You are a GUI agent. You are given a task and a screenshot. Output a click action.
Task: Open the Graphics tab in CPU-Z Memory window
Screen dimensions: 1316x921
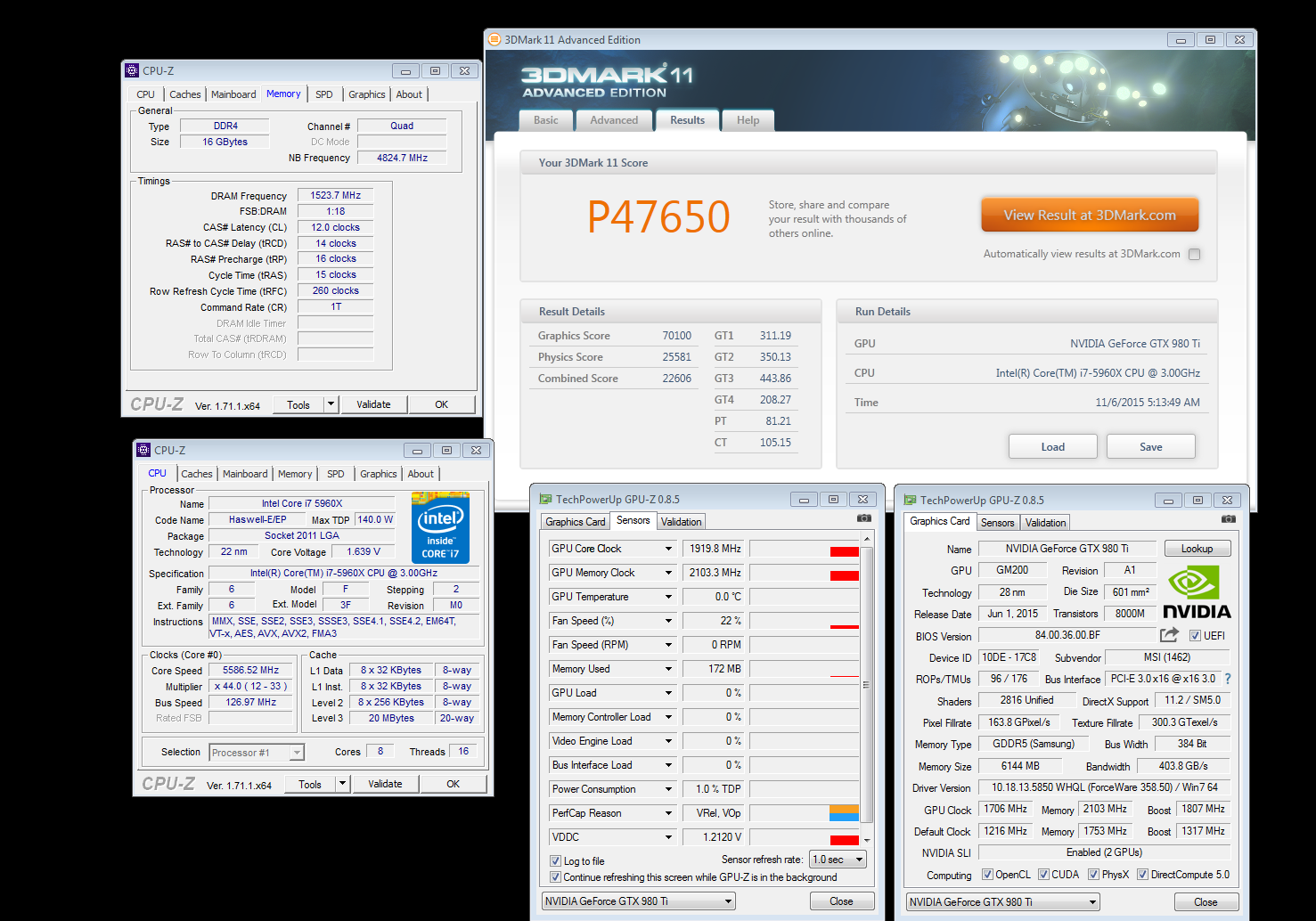tap(367, 94)
